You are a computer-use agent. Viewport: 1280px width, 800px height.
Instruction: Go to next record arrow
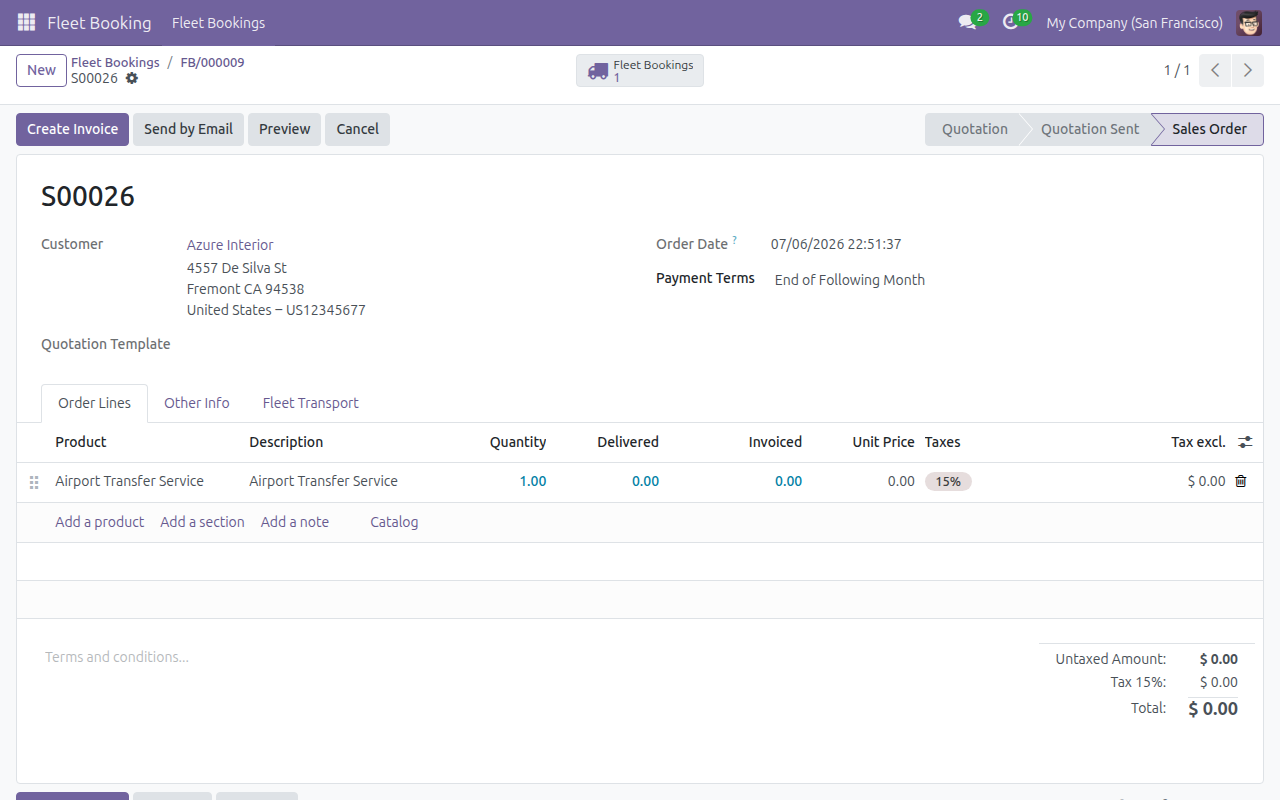click(x=1247, y=70)
